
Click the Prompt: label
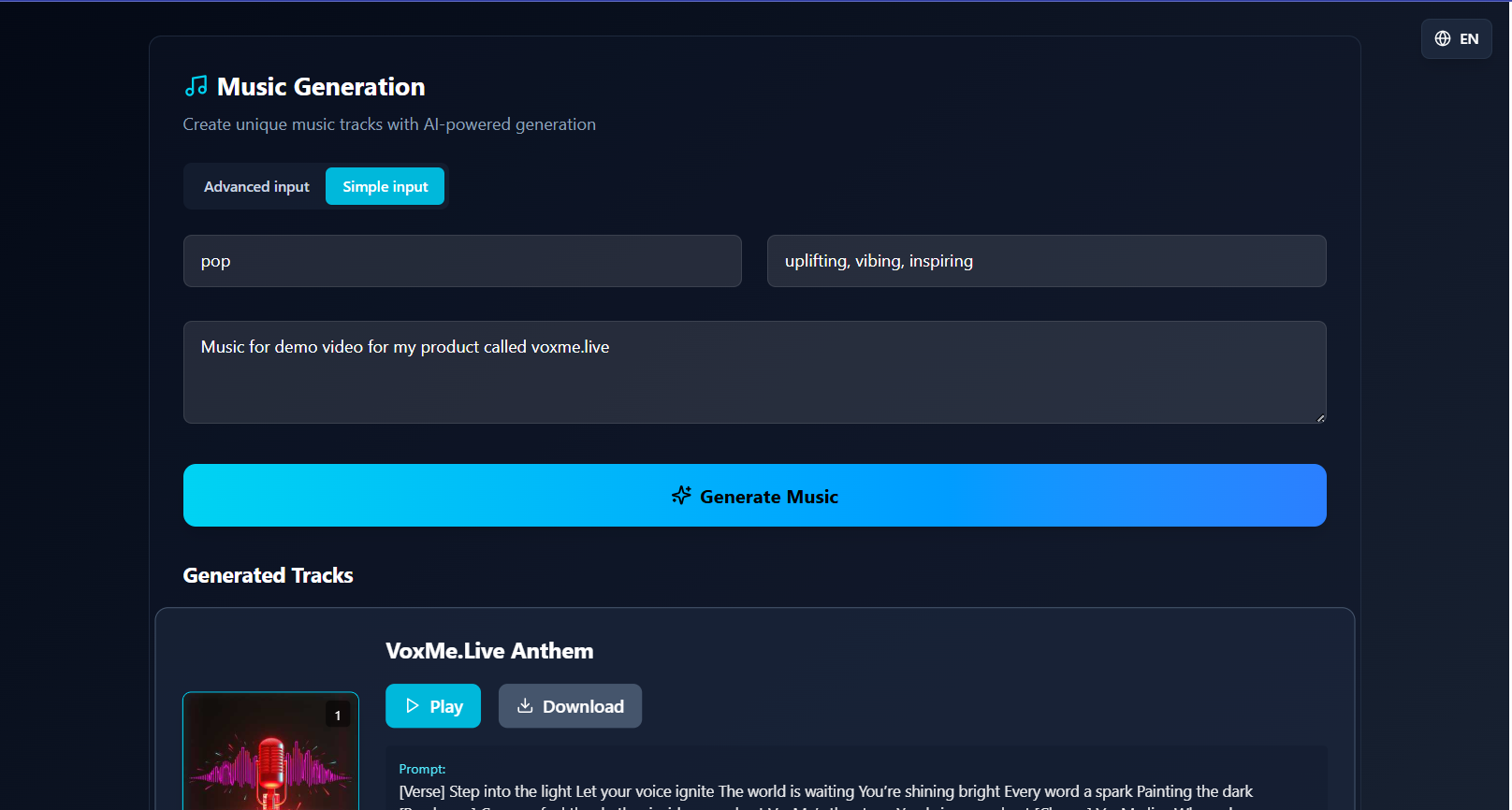coord(422,769)
